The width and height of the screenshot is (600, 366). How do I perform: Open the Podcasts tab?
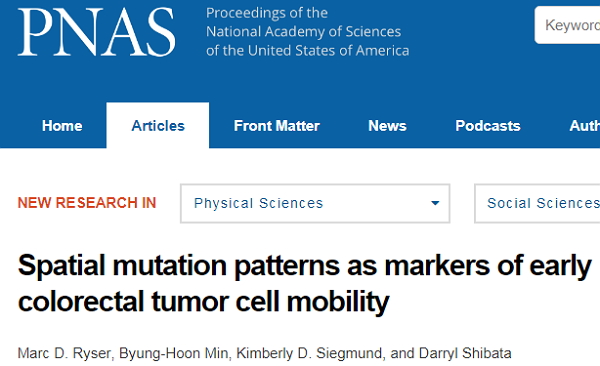488,126
